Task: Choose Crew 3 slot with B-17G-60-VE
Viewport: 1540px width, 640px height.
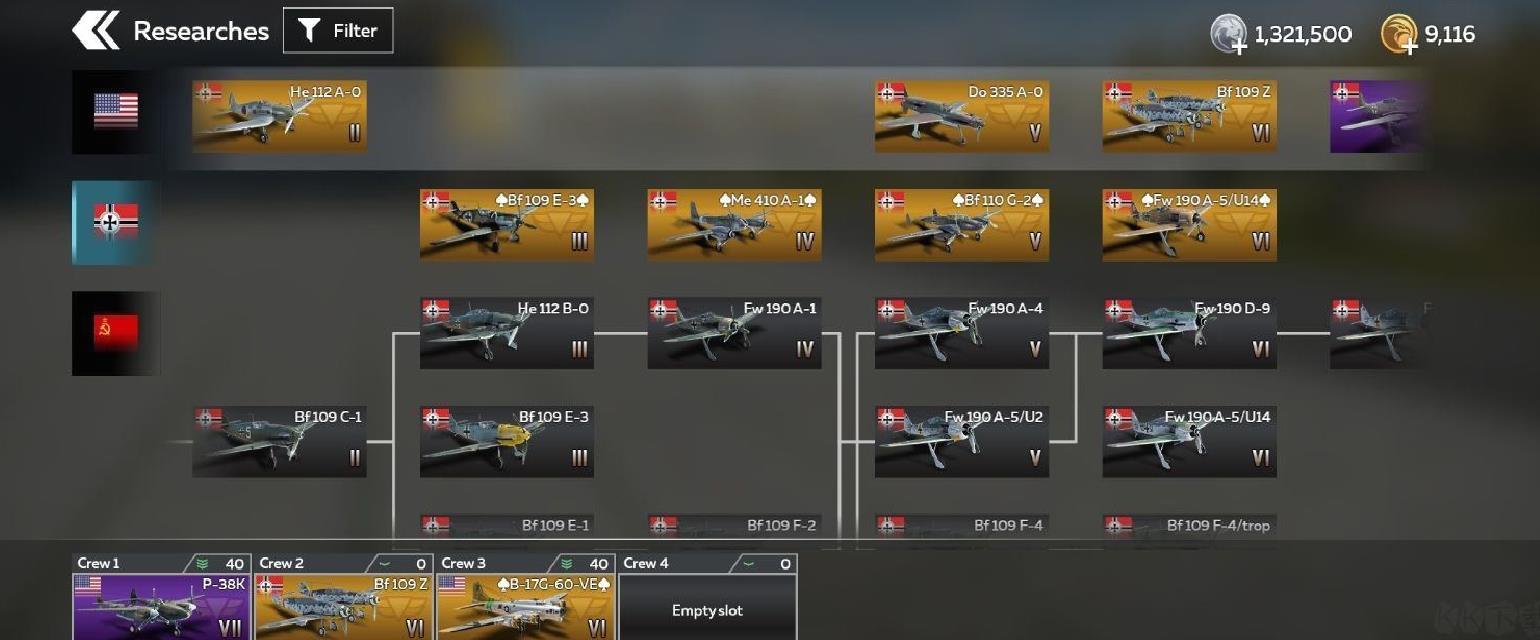Action: coord(525,598)
